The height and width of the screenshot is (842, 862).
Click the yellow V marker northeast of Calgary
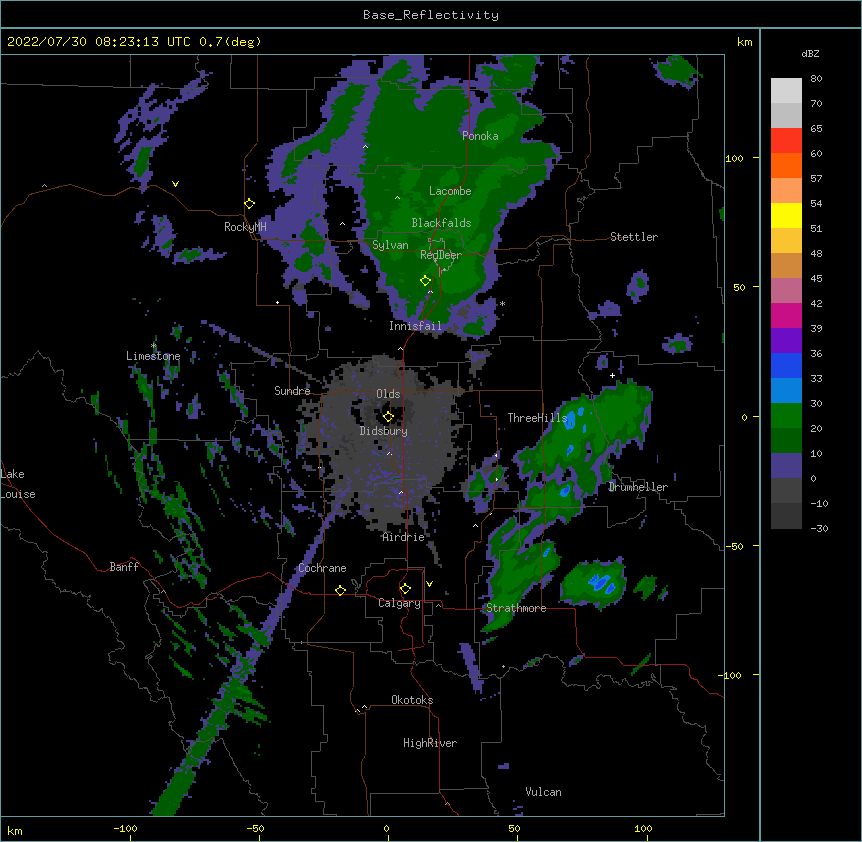click(x=429, y=584)
